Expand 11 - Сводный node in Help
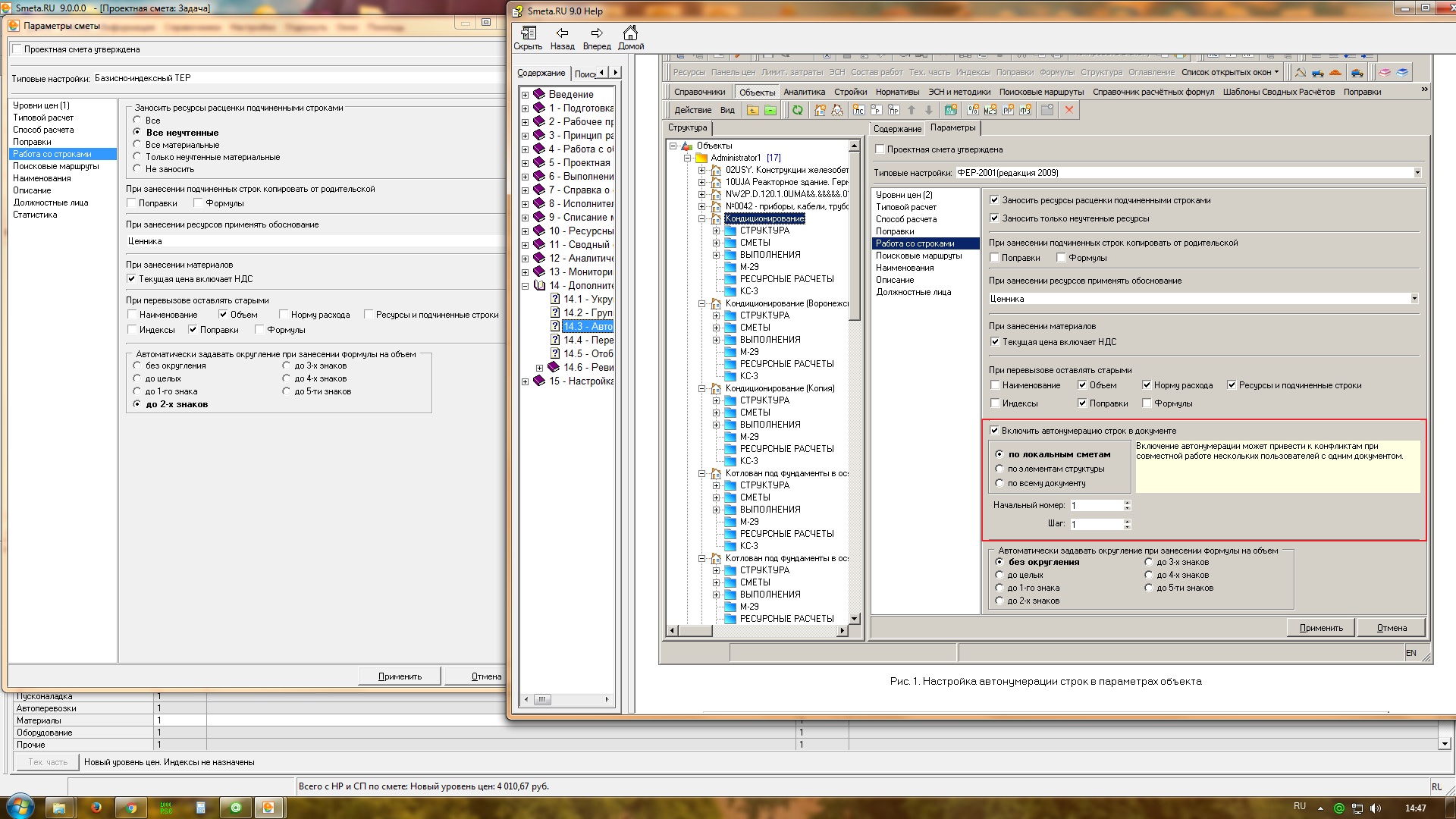1456x819 pixels. pyautogui.click(x=525, y=245)
